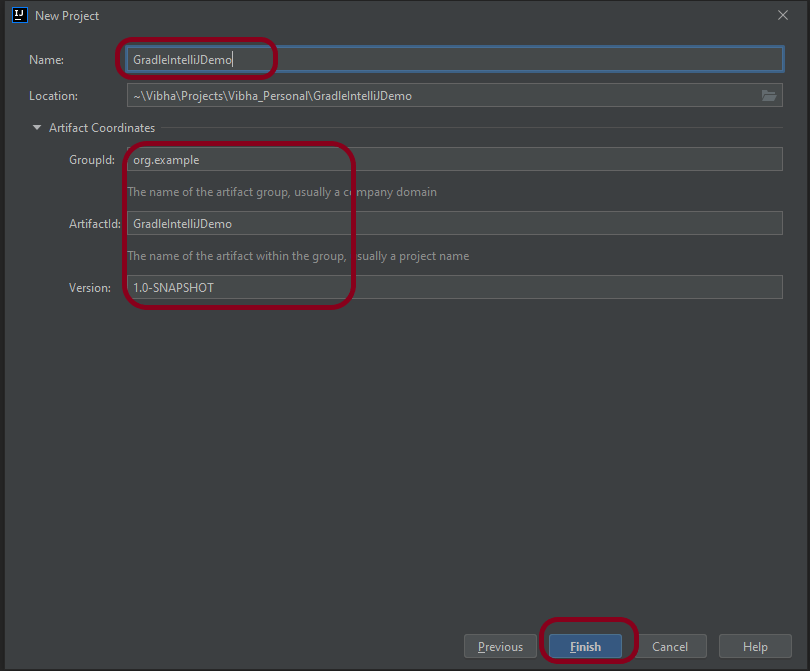Click the 'New Project' title text
This screenshot has width=810, height=671.
[67, 16]
